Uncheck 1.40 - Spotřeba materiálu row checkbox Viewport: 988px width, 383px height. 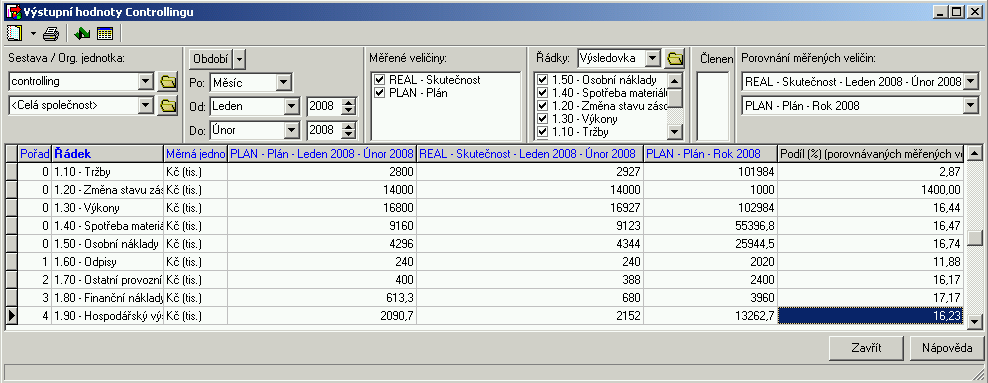pos(543,93)
